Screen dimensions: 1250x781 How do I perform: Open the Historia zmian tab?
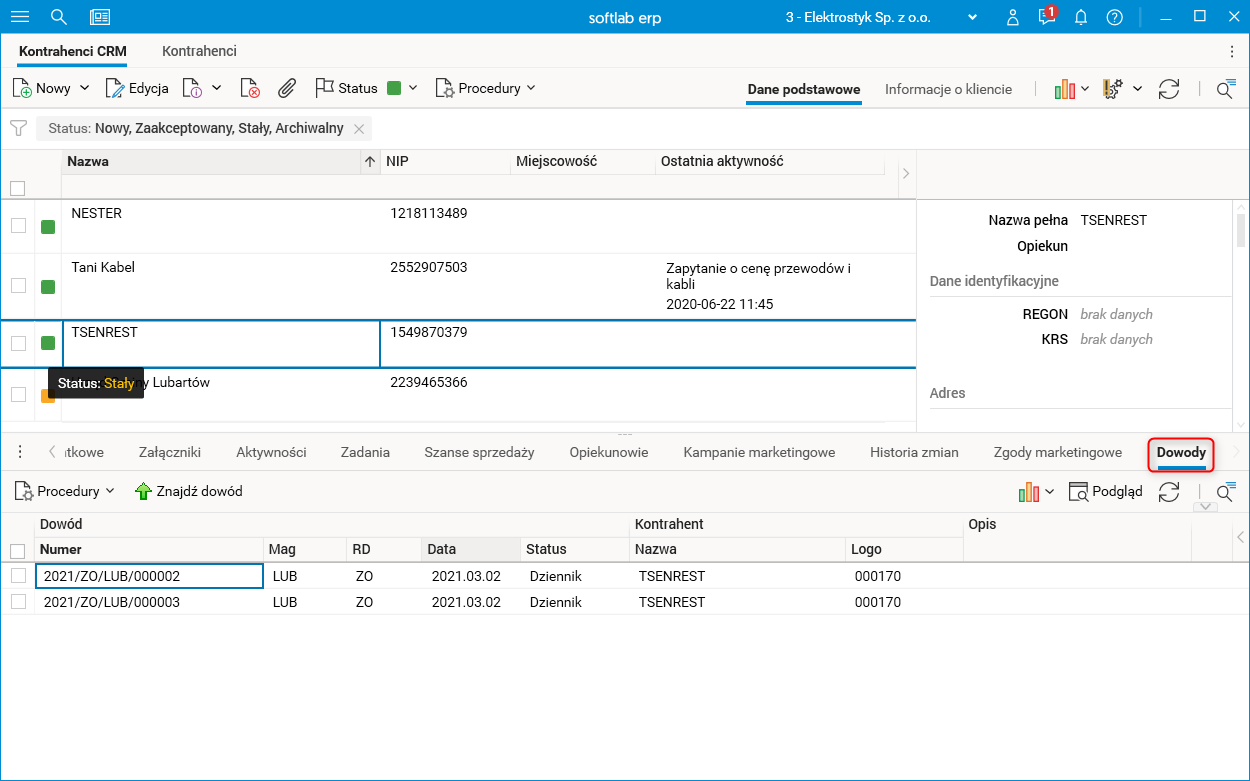point(914,452)
